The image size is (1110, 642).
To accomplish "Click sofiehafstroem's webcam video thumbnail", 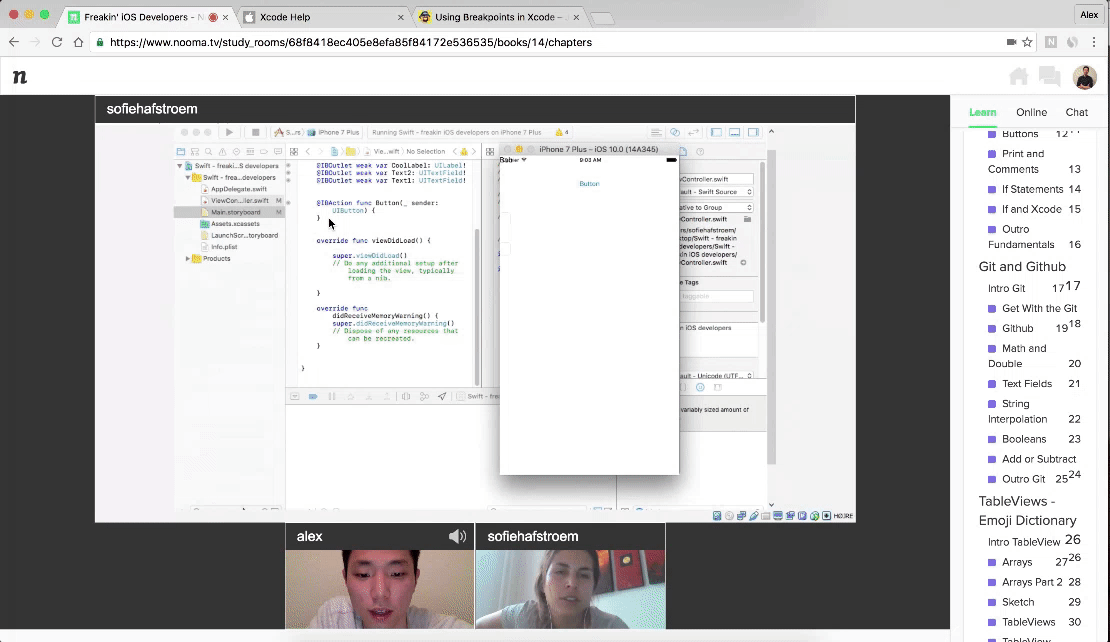I will (570, 589).
